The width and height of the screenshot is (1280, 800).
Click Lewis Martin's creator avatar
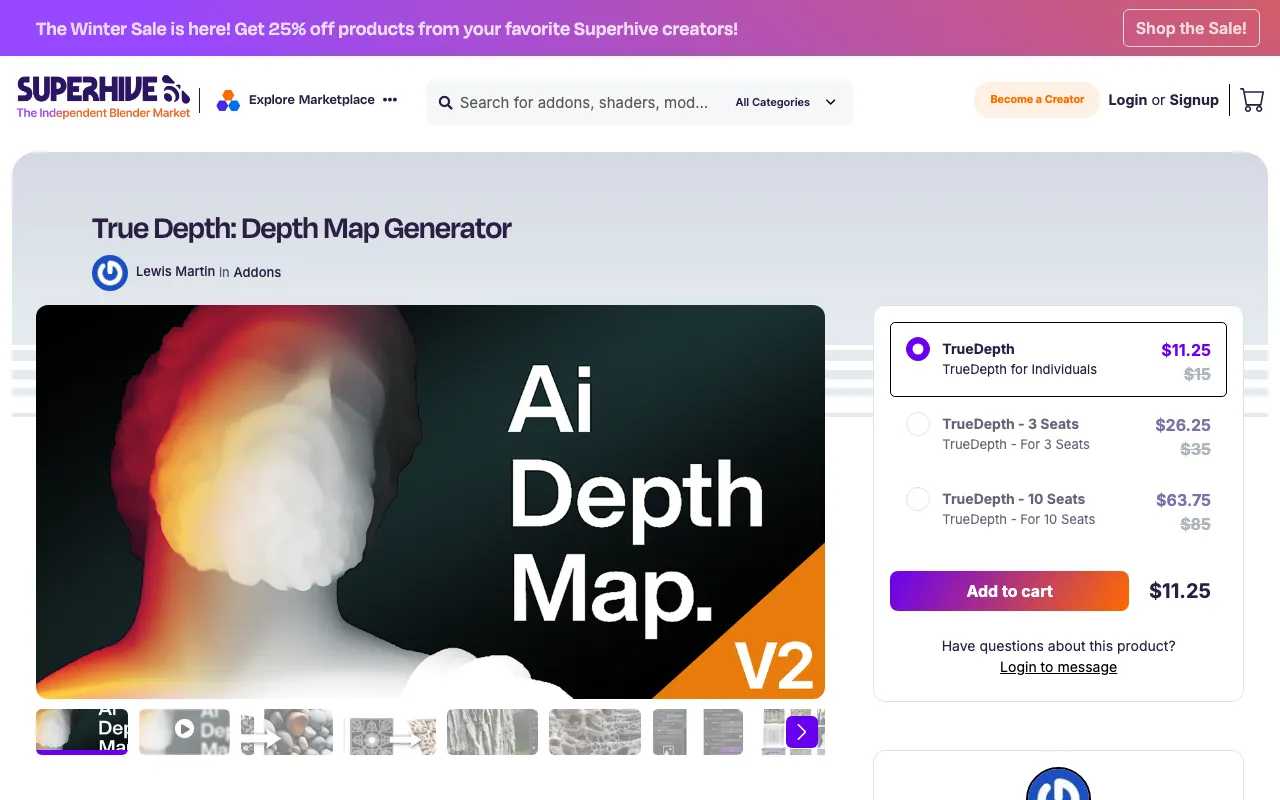110,272
